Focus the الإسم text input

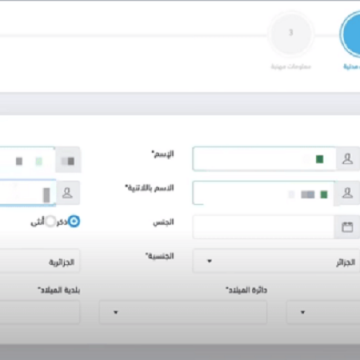27,159
